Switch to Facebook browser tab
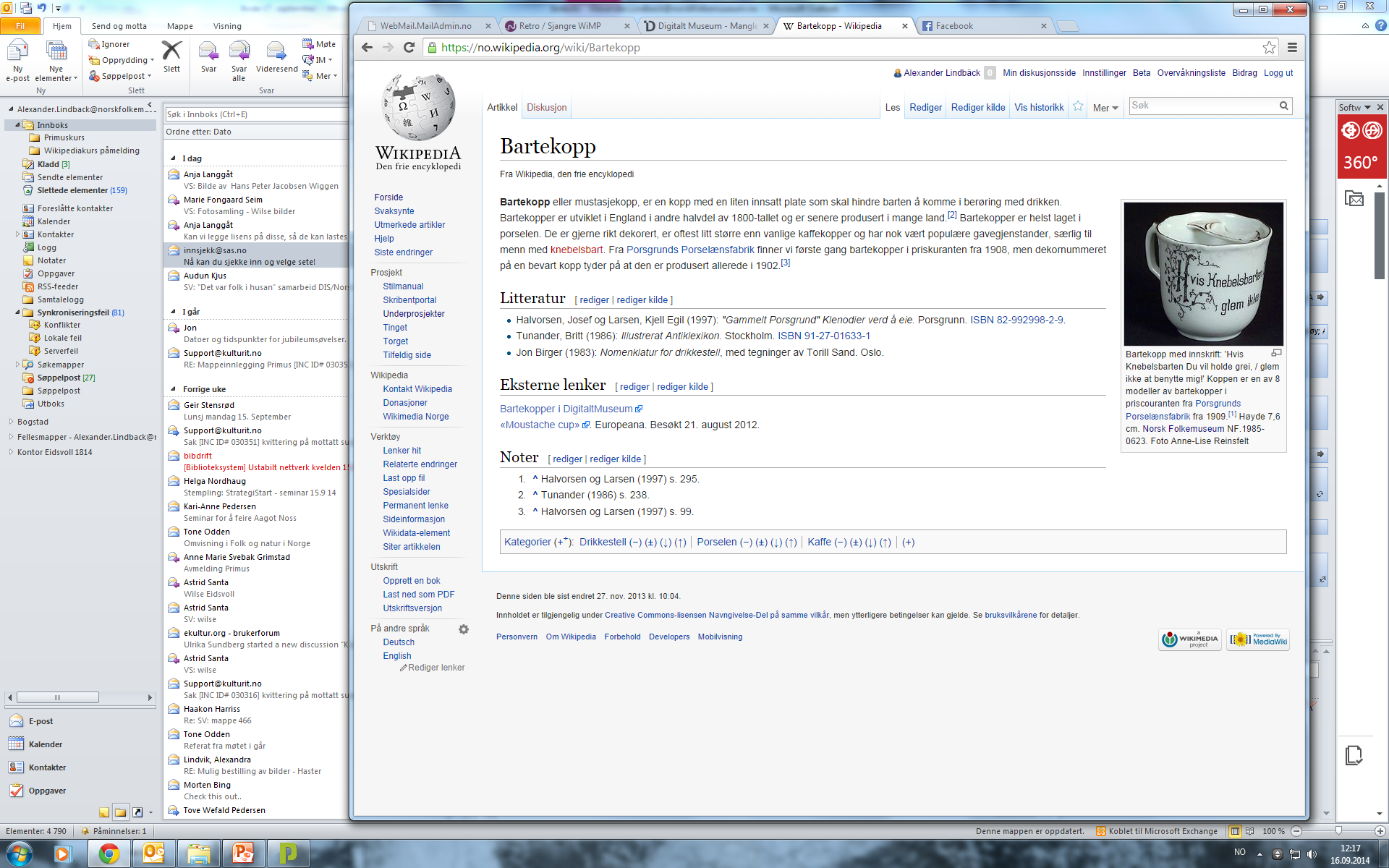 coord(984,25)
